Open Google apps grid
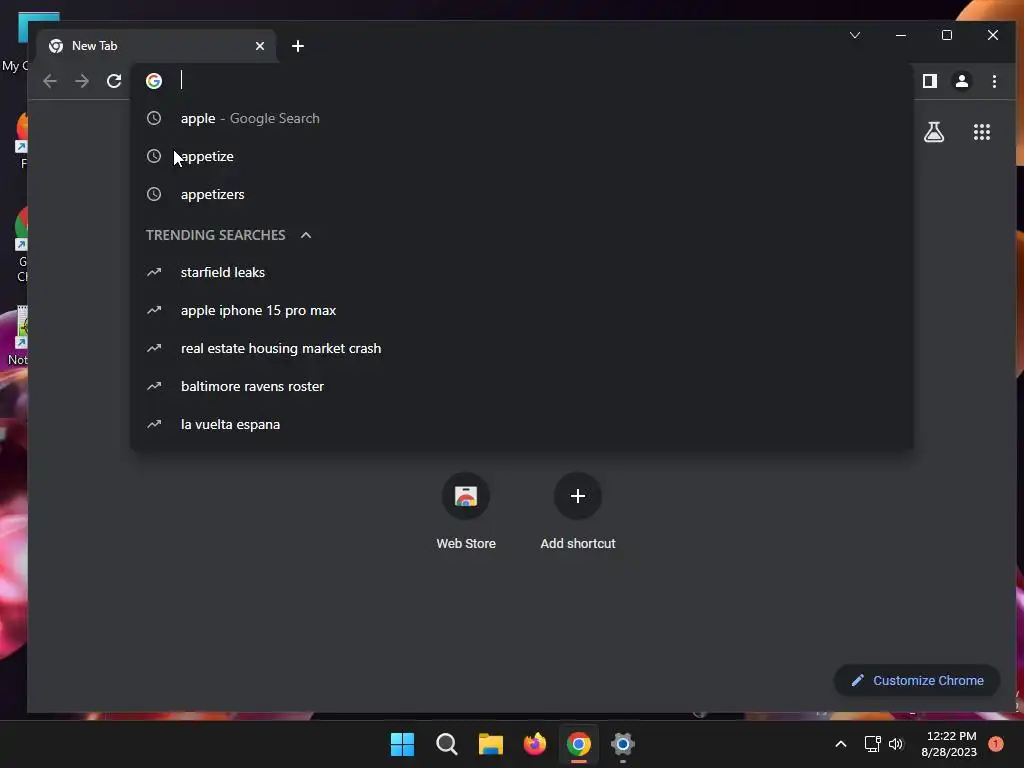1024x768 pixels. tap(982, 133)
